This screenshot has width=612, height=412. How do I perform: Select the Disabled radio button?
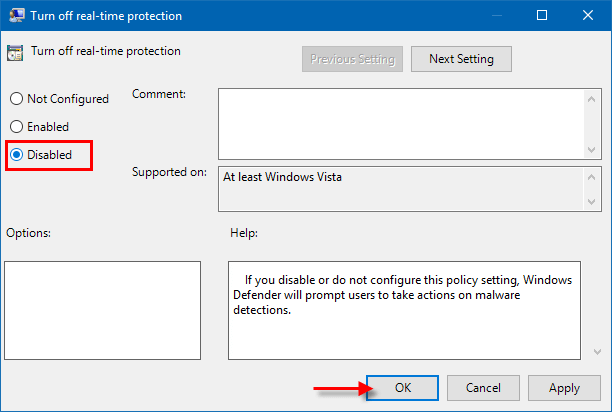click(16, 155)
